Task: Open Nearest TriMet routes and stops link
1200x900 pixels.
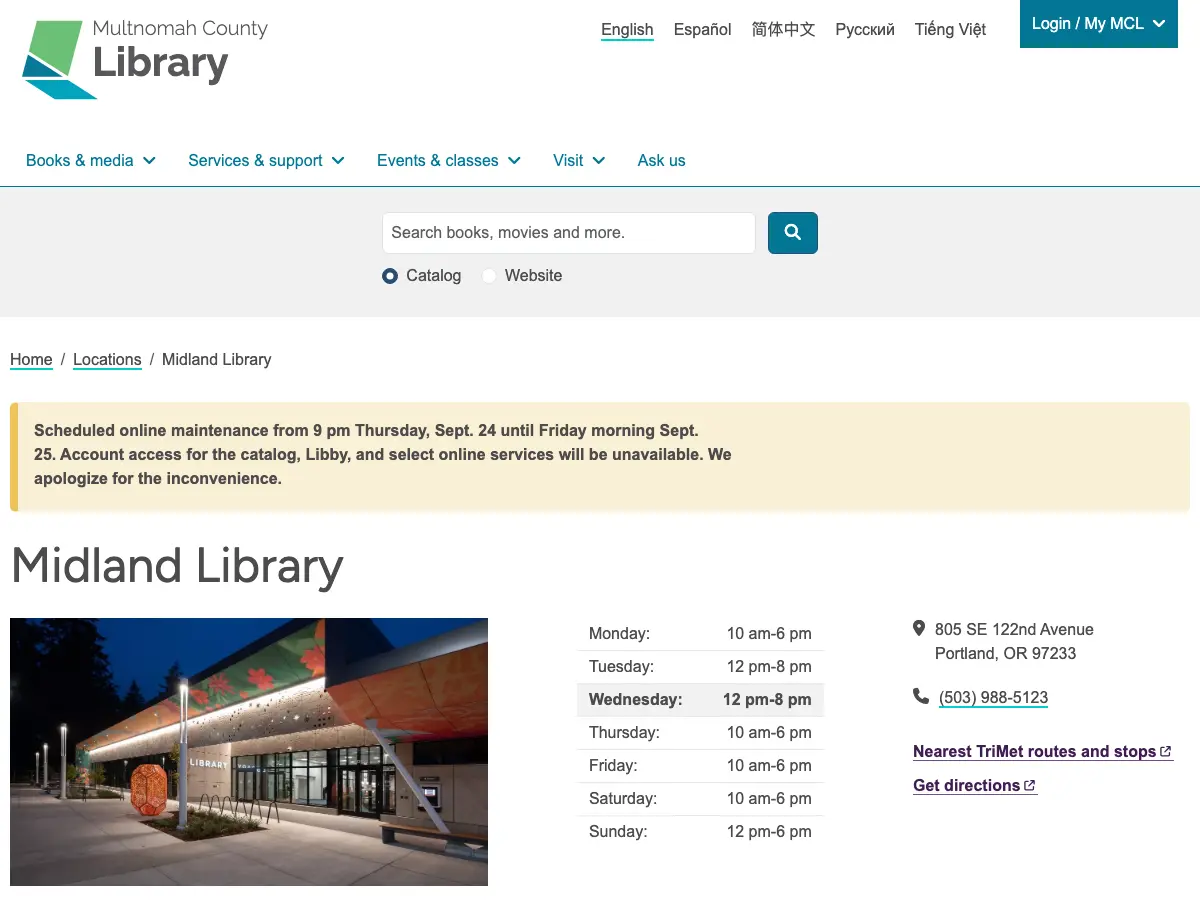Action: click(x=1043, y=752)
